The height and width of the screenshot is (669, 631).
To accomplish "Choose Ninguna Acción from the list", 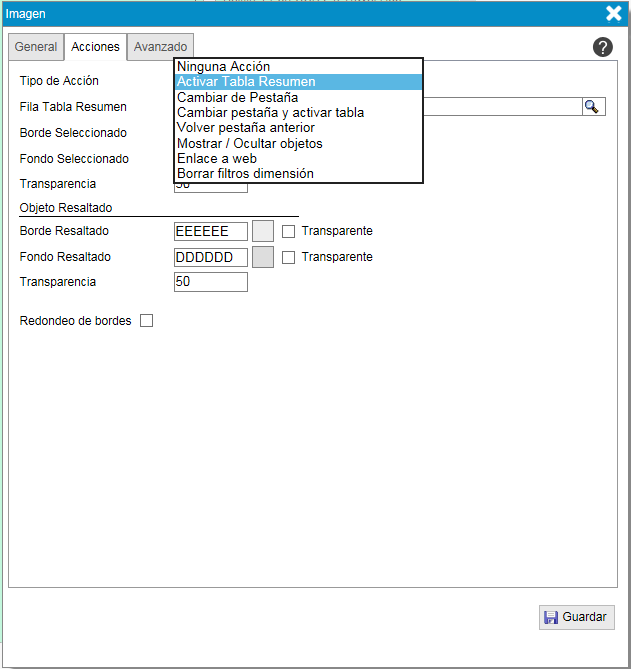I will (x=223, y=67).
